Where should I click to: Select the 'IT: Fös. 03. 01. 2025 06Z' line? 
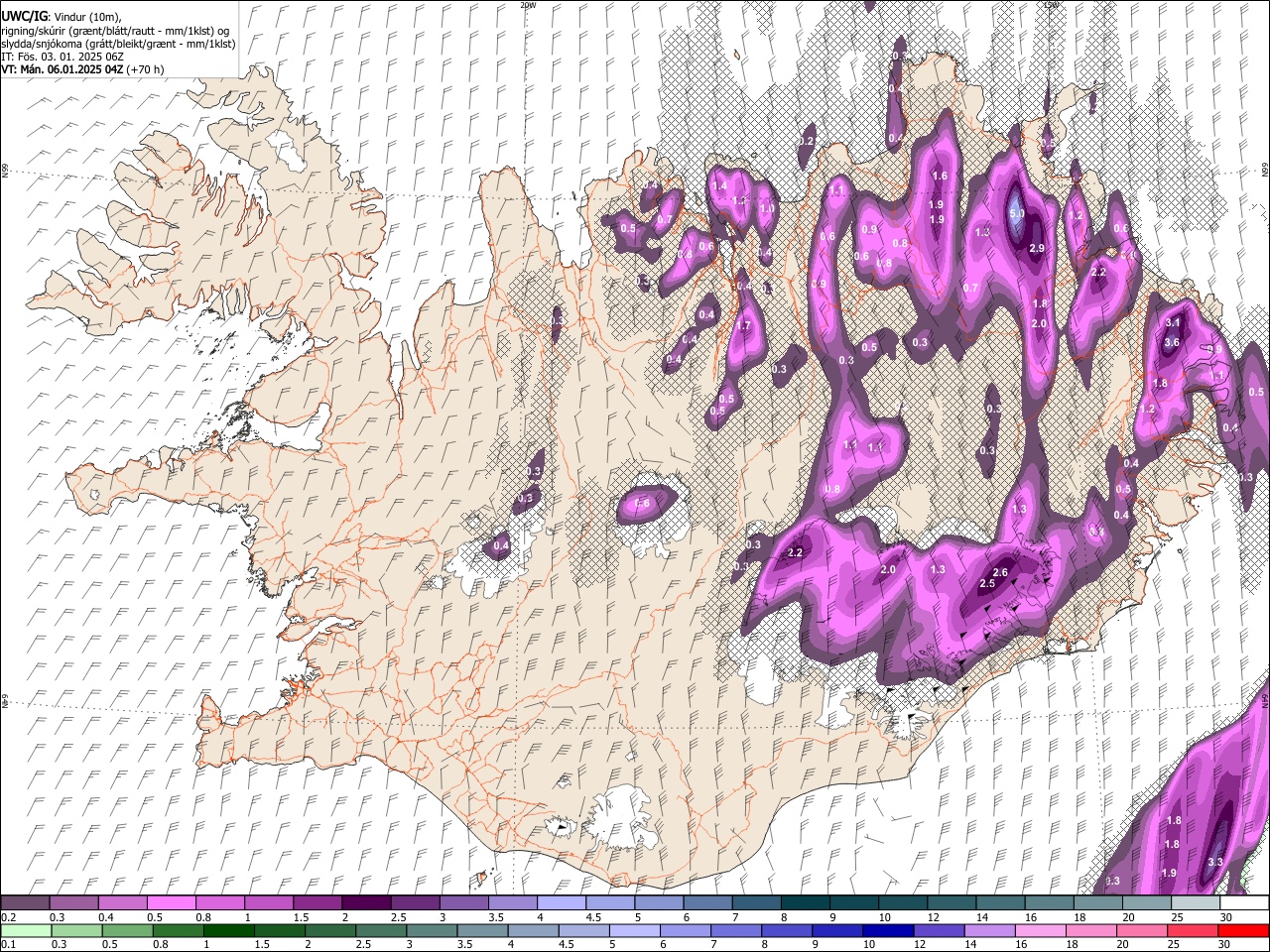pyautogui.click(x=63, y=57)
